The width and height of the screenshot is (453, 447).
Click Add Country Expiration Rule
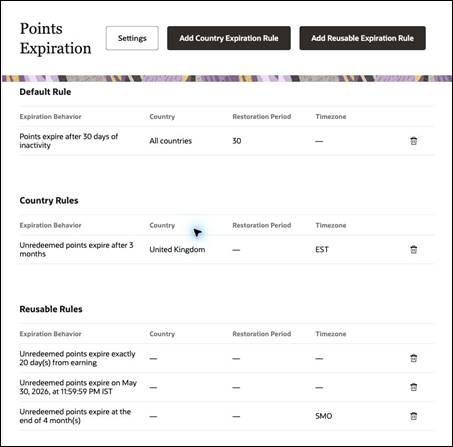229,38
